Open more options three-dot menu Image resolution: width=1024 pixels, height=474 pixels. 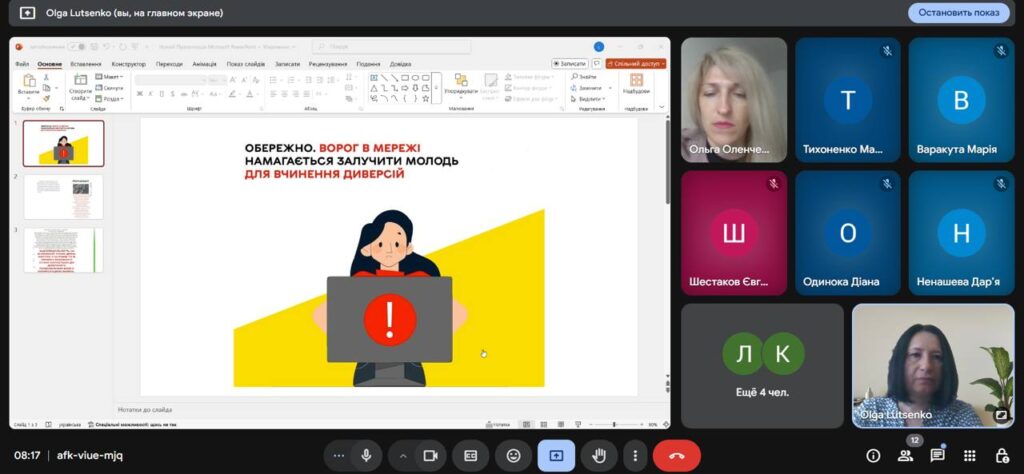point(634,455)
